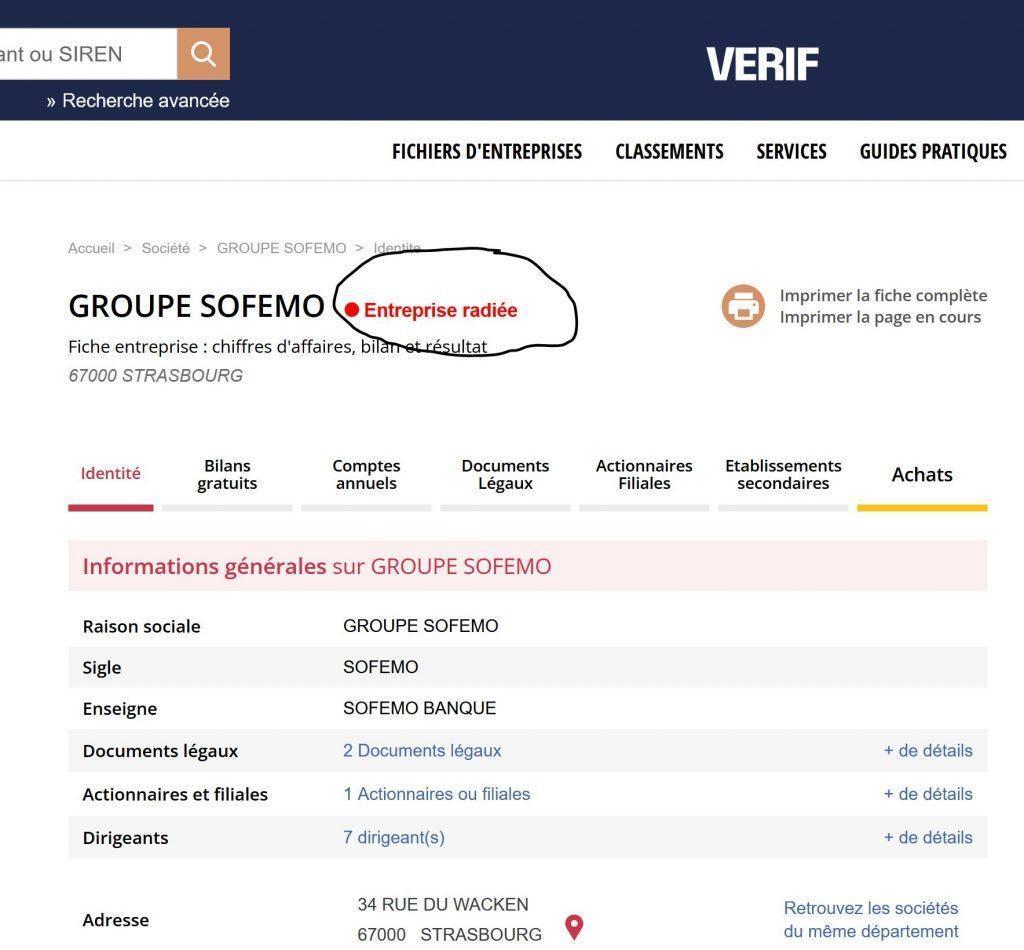Screen dimensions: 1024x950
Task: Click Accueil in the breadcrumb trail
Action: pyautogui.click(x=91, y=248)
